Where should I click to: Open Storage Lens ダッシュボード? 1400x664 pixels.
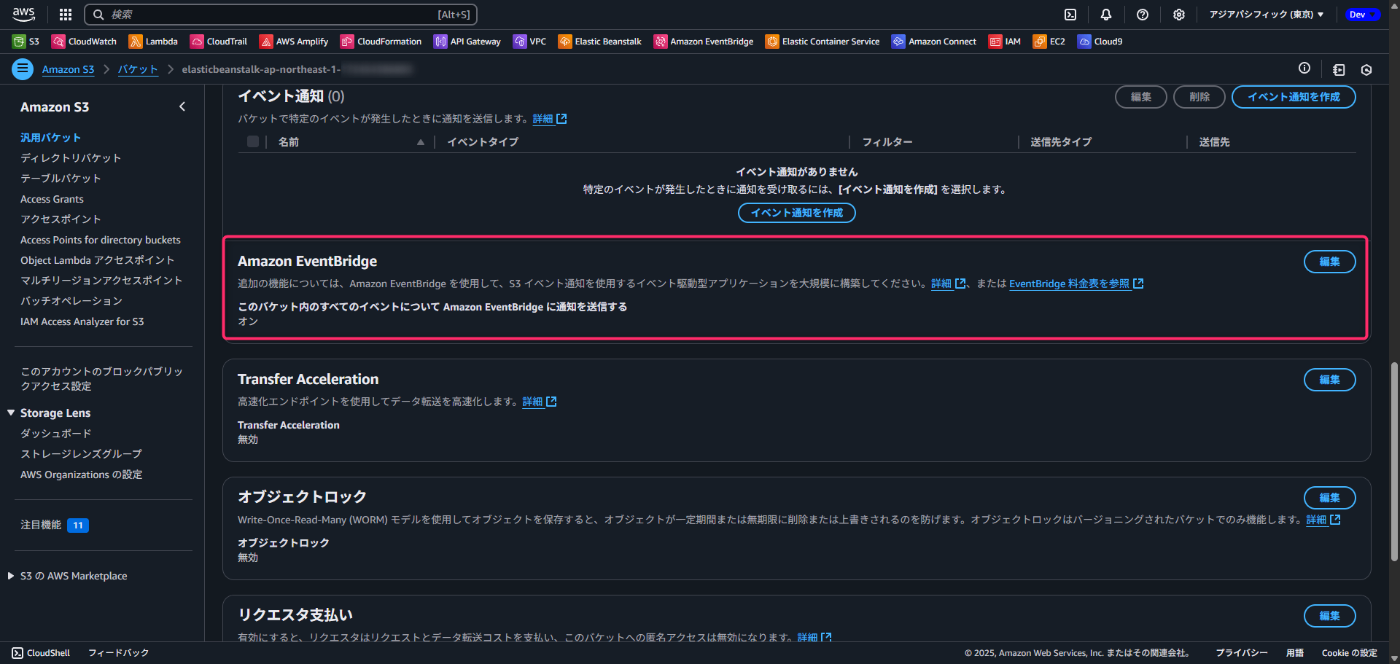pos(56,433)
